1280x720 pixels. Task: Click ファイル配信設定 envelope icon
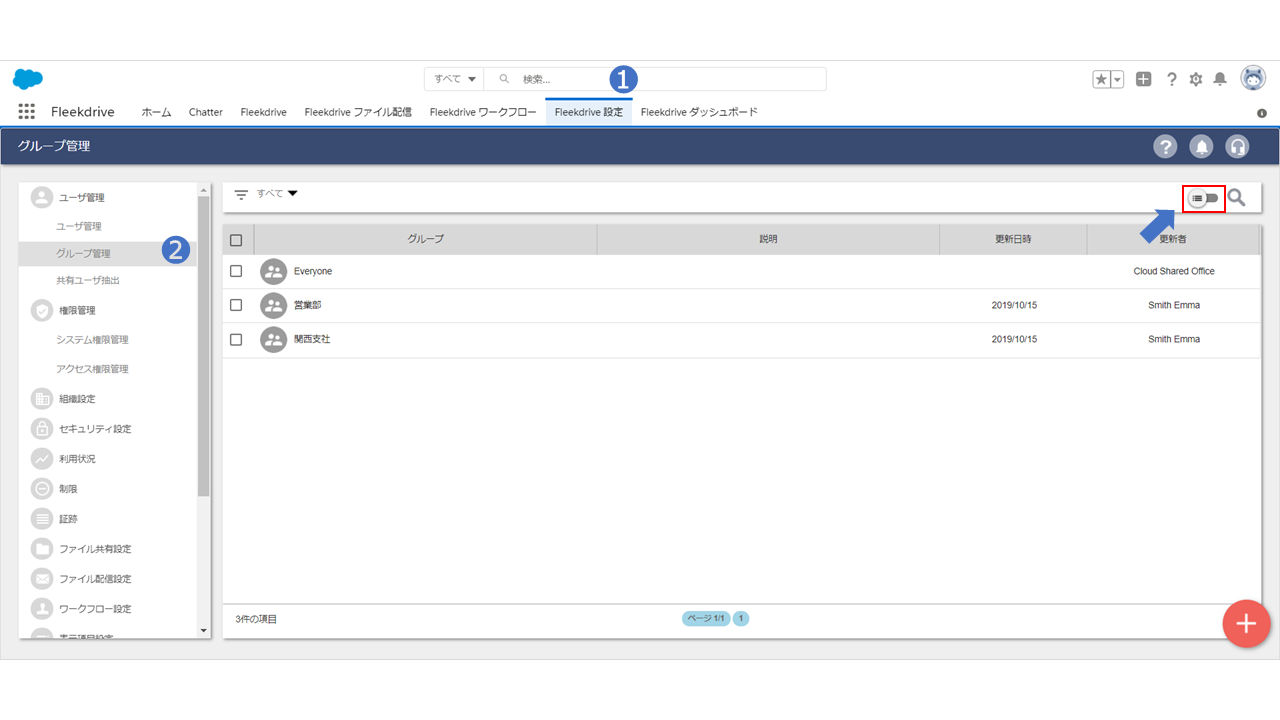[x=42, y=579]
